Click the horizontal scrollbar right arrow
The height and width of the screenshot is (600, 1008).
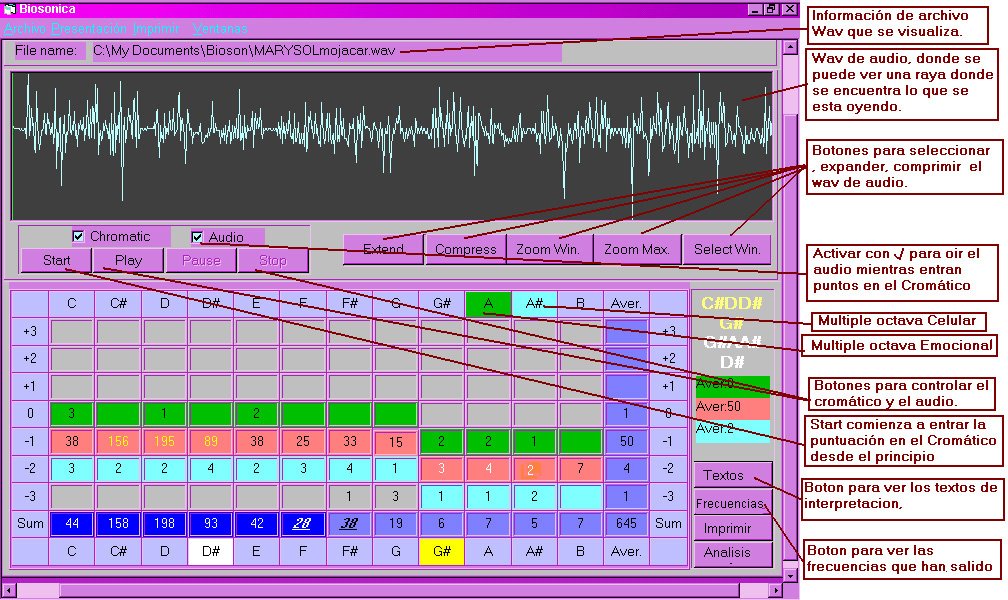775,590
